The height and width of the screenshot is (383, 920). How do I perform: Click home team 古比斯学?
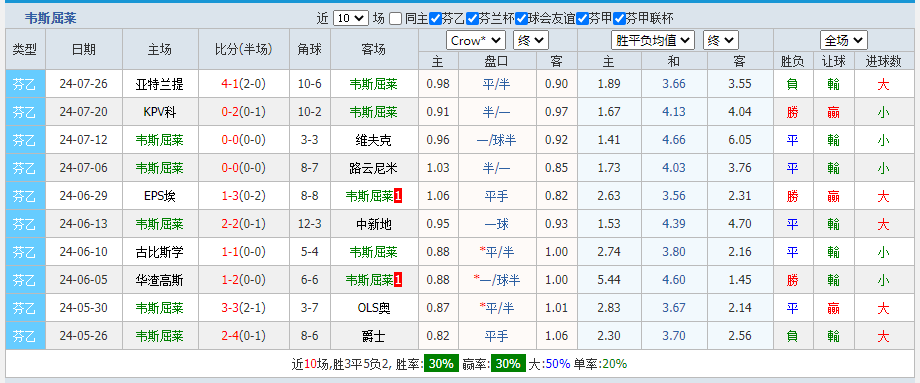[160, 252]
